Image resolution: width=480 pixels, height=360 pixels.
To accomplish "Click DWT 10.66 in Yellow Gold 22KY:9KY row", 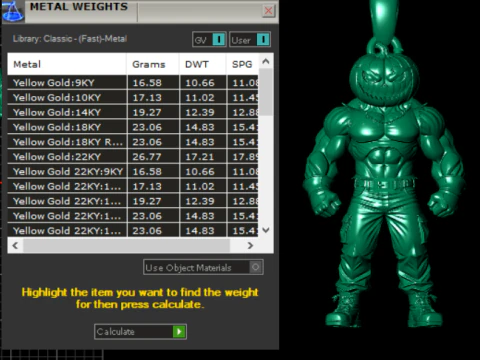I will tap(200, 171).
